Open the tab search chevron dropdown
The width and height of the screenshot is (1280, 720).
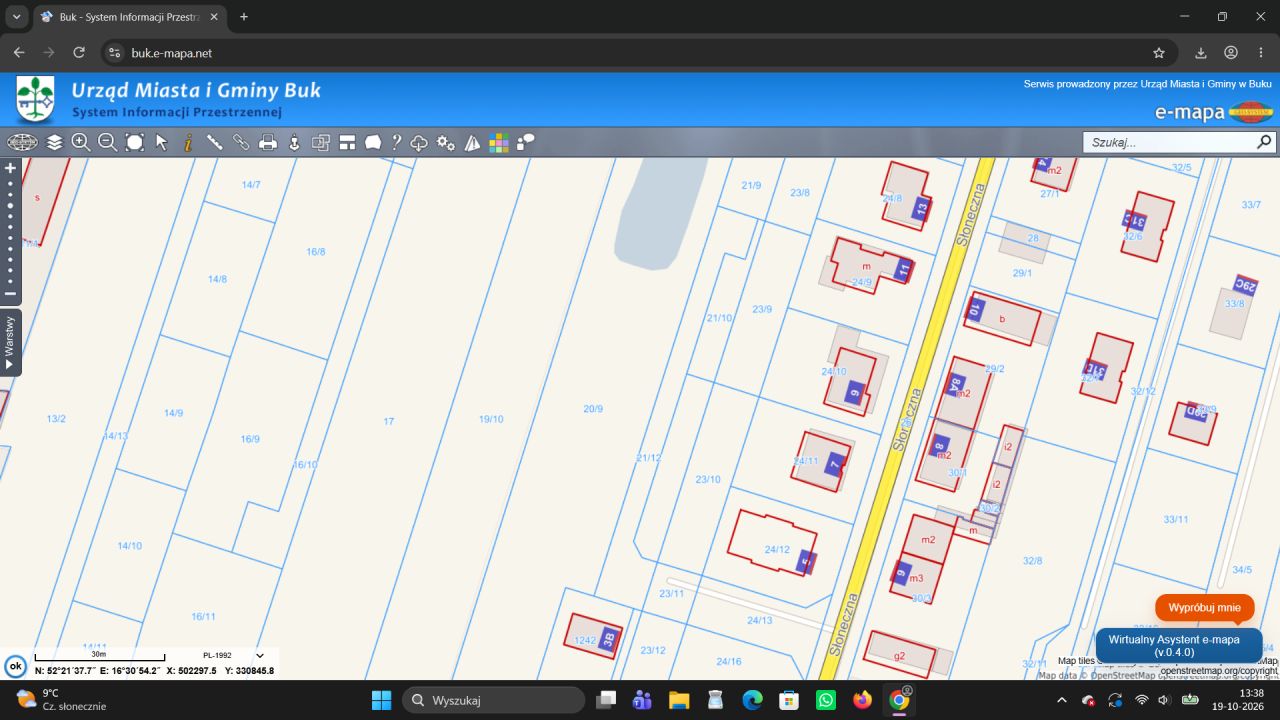16,17
